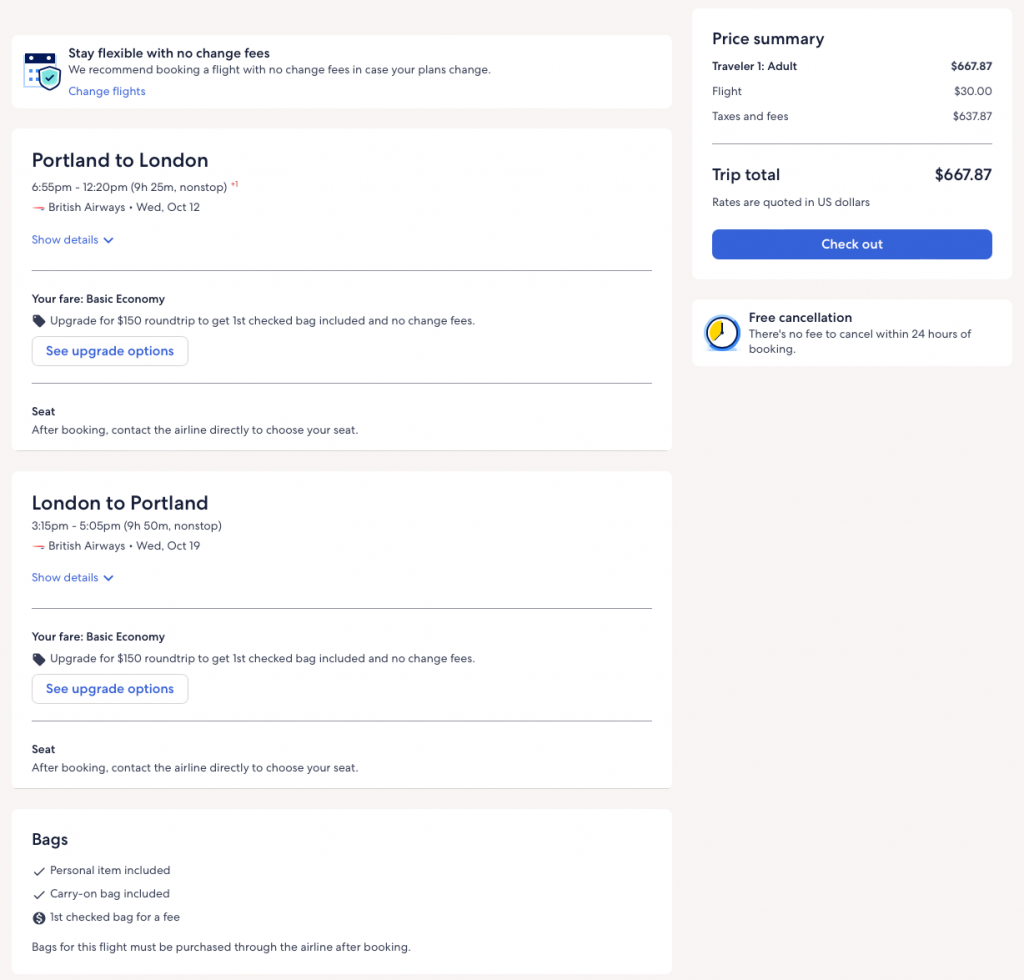
Task: Click the dollar icon beside 1st checked bag
Action: pyautogui.click(x=39, y=917)
